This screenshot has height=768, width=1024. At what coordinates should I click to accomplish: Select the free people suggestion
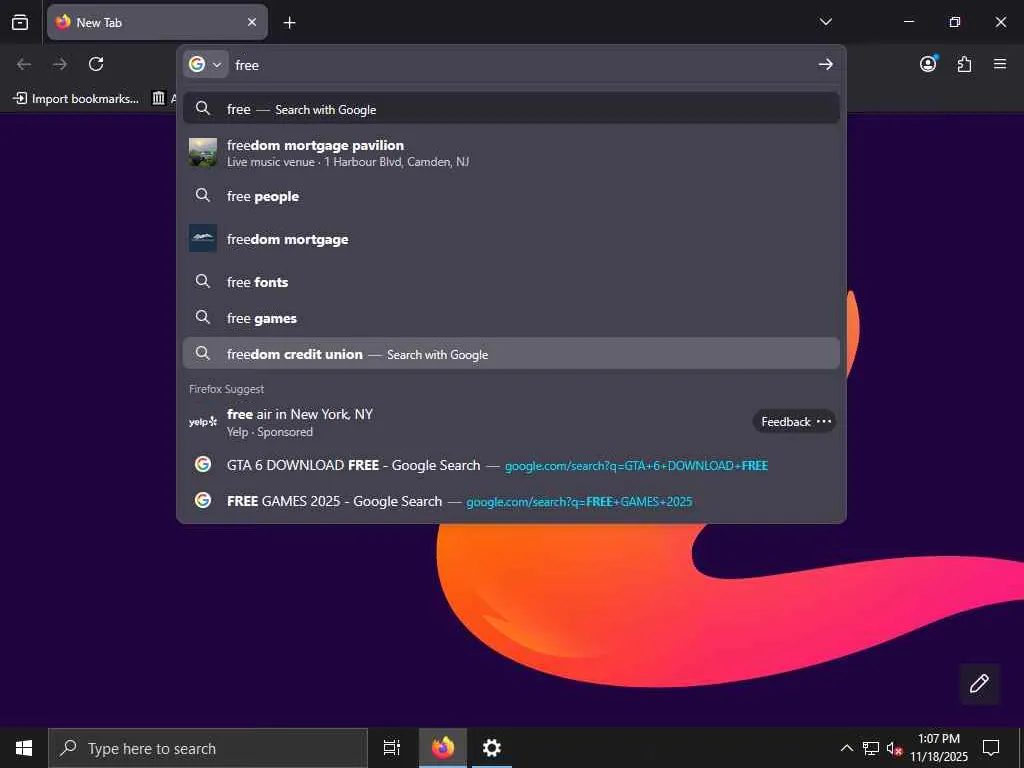click(x=511, y=196)
